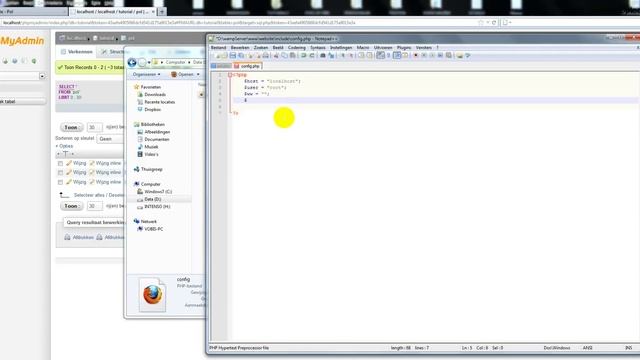Tick the first result row checkbox in phpMyAdmin

point(60,163)
